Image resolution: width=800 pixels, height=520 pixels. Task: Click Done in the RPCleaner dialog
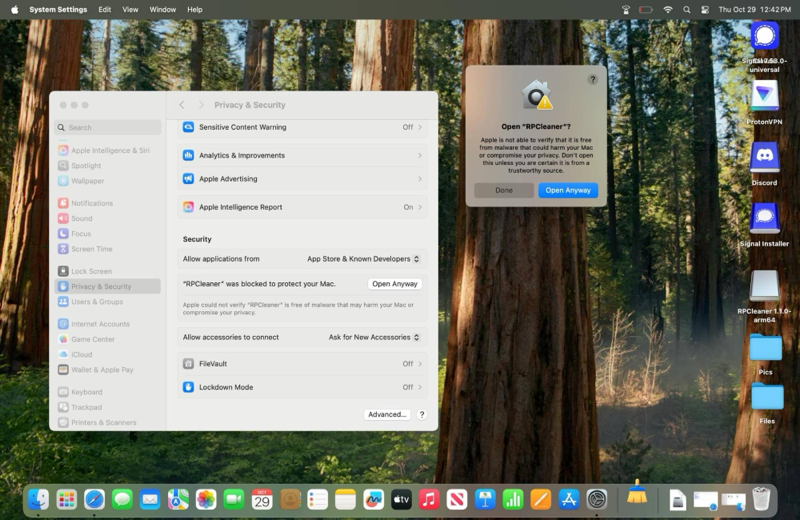[x=504, y=190]
